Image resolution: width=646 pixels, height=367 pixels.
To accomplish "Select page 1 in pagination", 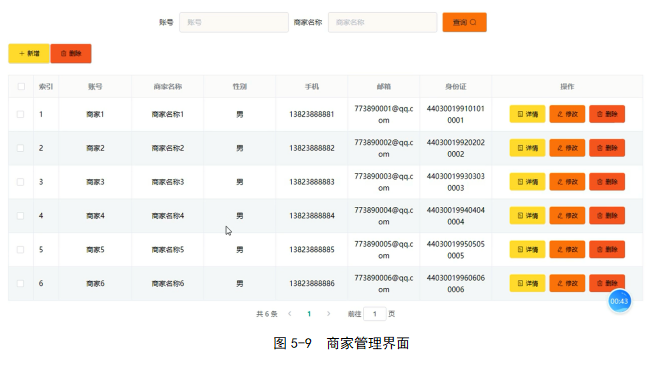I will point(309,314).
